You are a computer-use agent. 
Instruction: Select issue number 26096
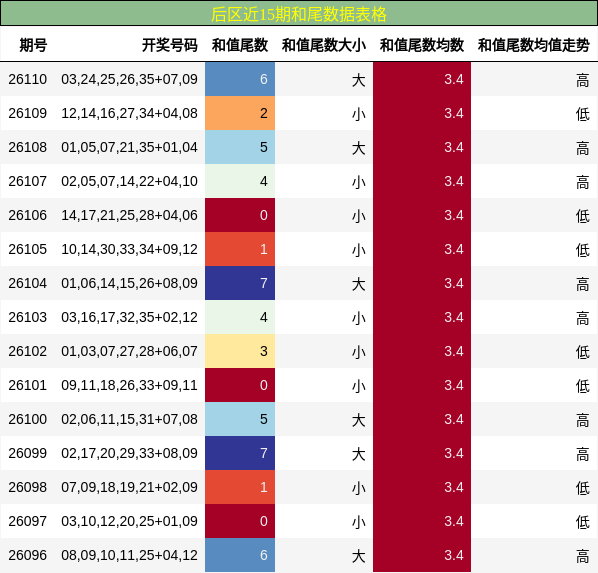click(27, 555)
